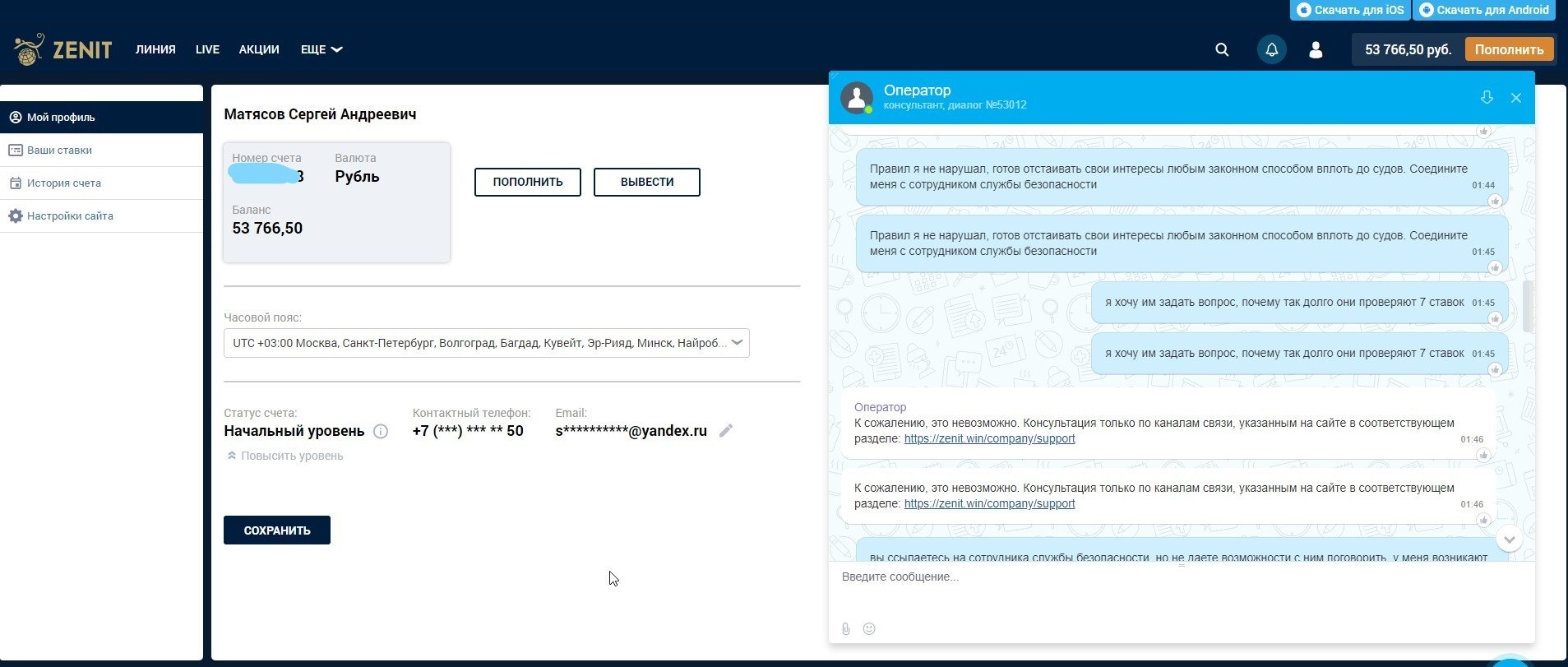Click info icon next to Начальный уровень
1568x667 pixels.
(x=381, y=432)
